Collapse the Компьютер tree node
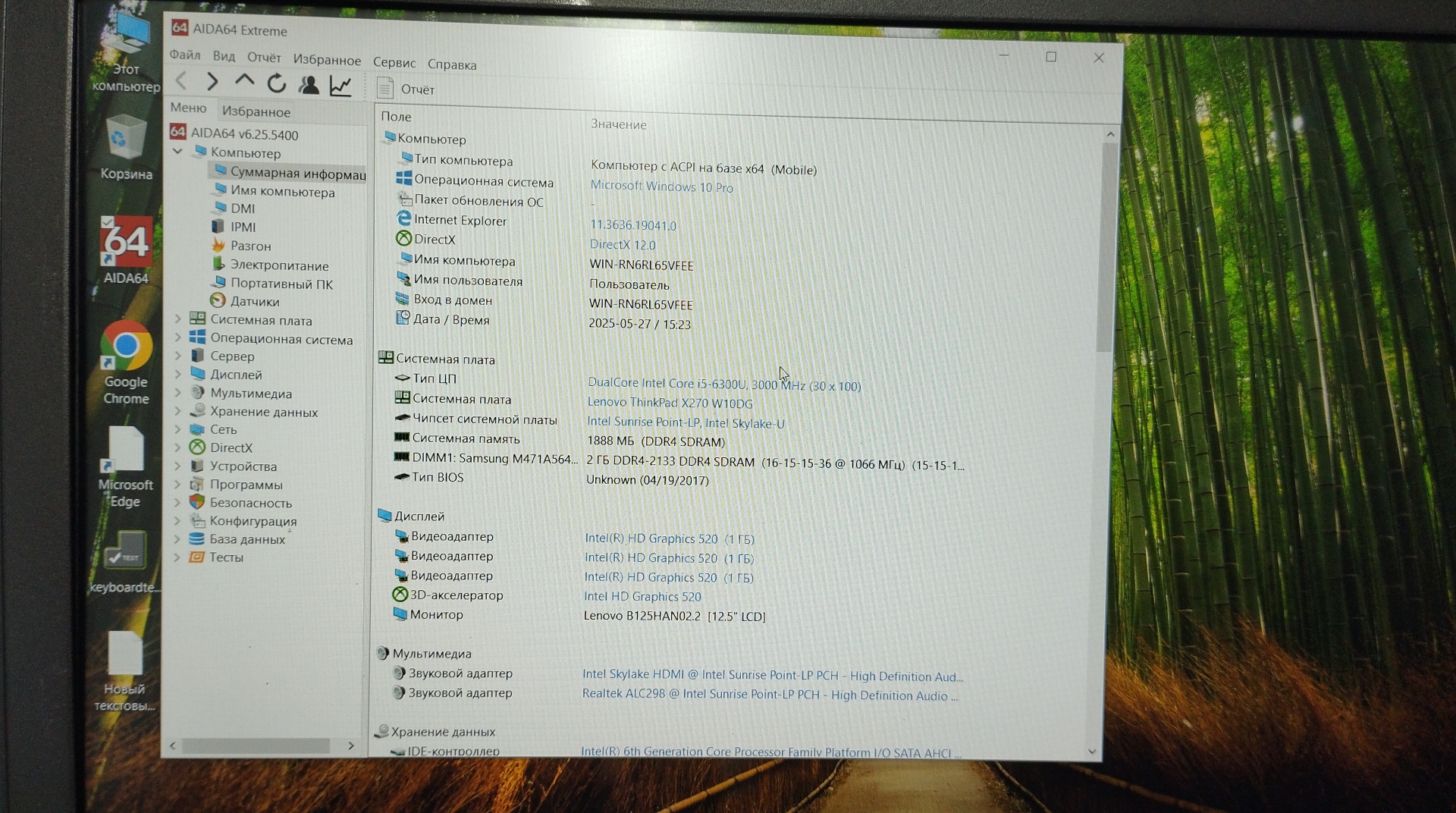Viewport: 1456px width, 813px height. tap(177, 152)
